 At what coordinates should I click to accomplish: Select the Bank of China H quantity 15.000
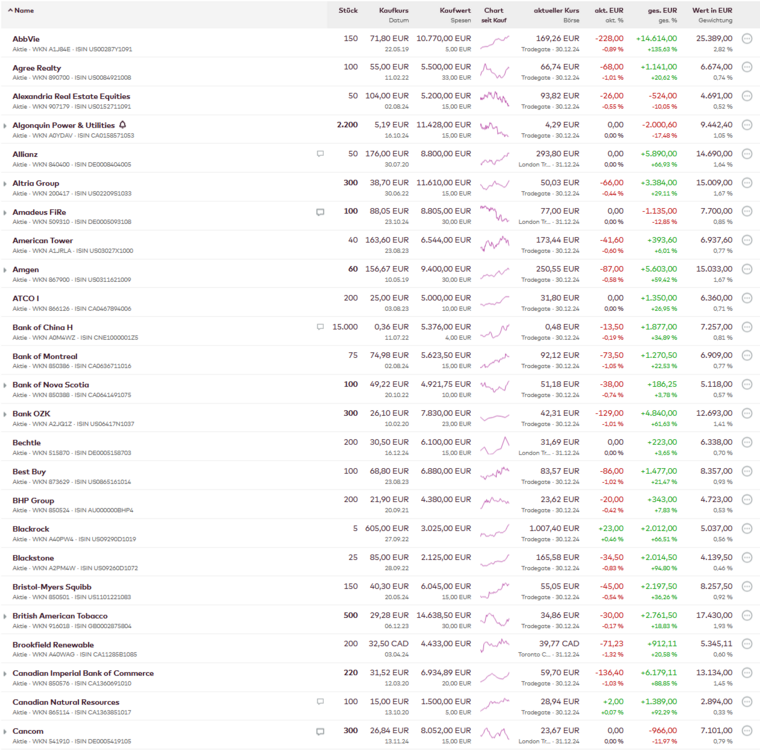345,327
